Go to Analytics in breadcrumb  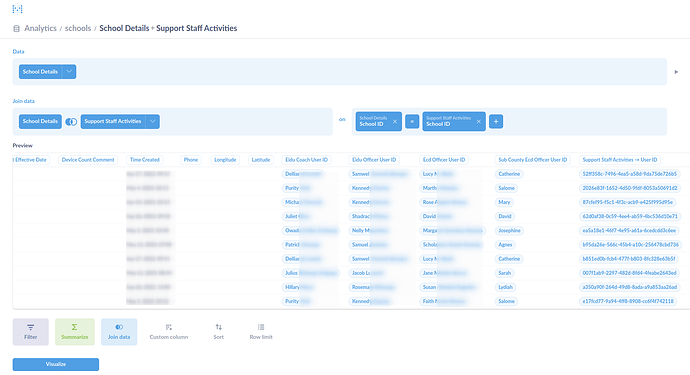click(40, 28)
